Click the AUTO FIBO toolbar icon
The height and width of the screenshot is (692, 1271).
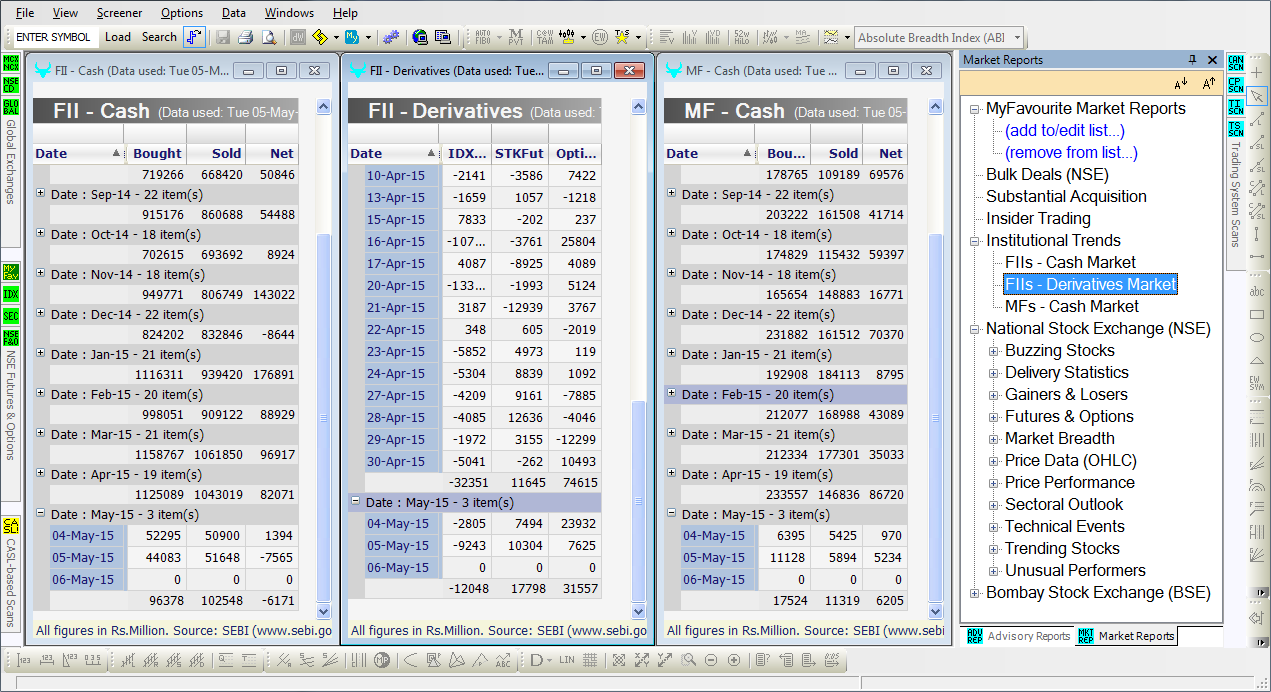pos(483,37)
